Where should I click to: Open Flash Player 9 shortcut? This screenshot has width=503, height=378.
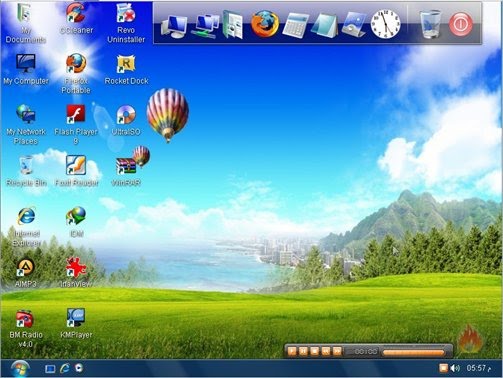[x=76, y=124]
